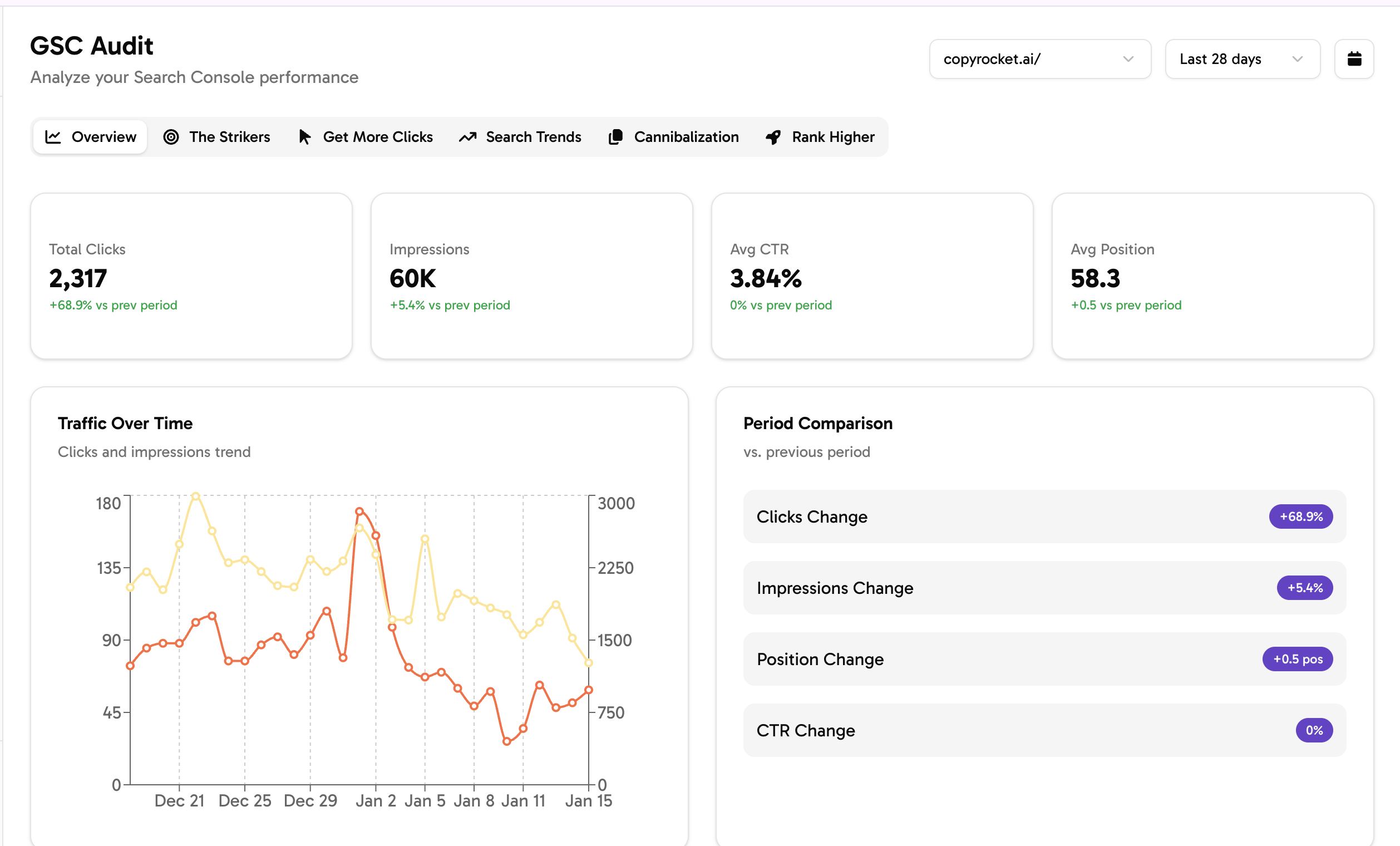Select the copy-pages icon next to Cannibalization
Viewport: 1400px width, 846px height.
click(615, 136)
